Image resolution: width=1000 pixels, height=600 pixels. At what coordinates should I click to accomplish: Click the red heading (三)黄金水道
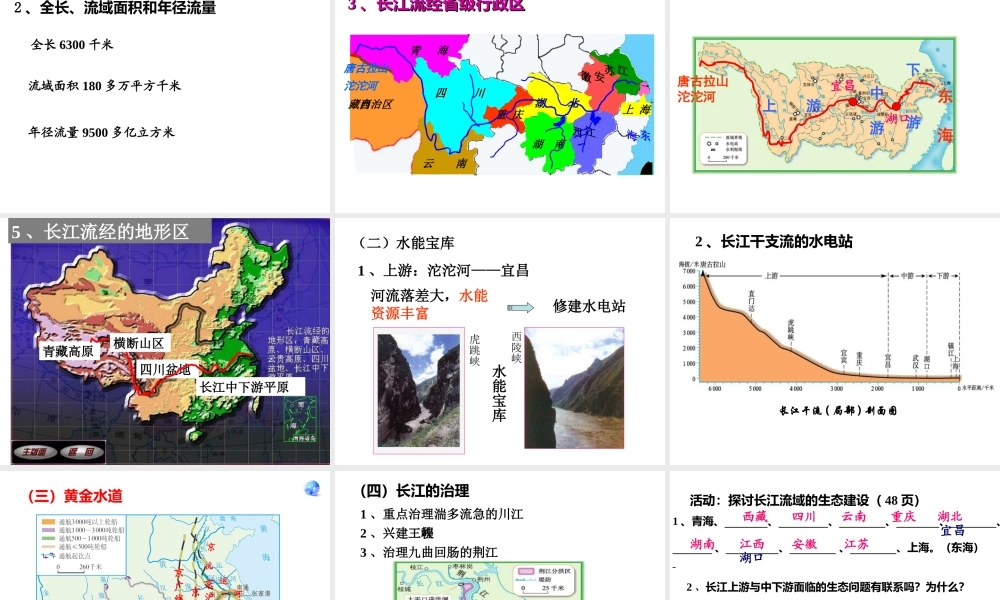point(75,496)
